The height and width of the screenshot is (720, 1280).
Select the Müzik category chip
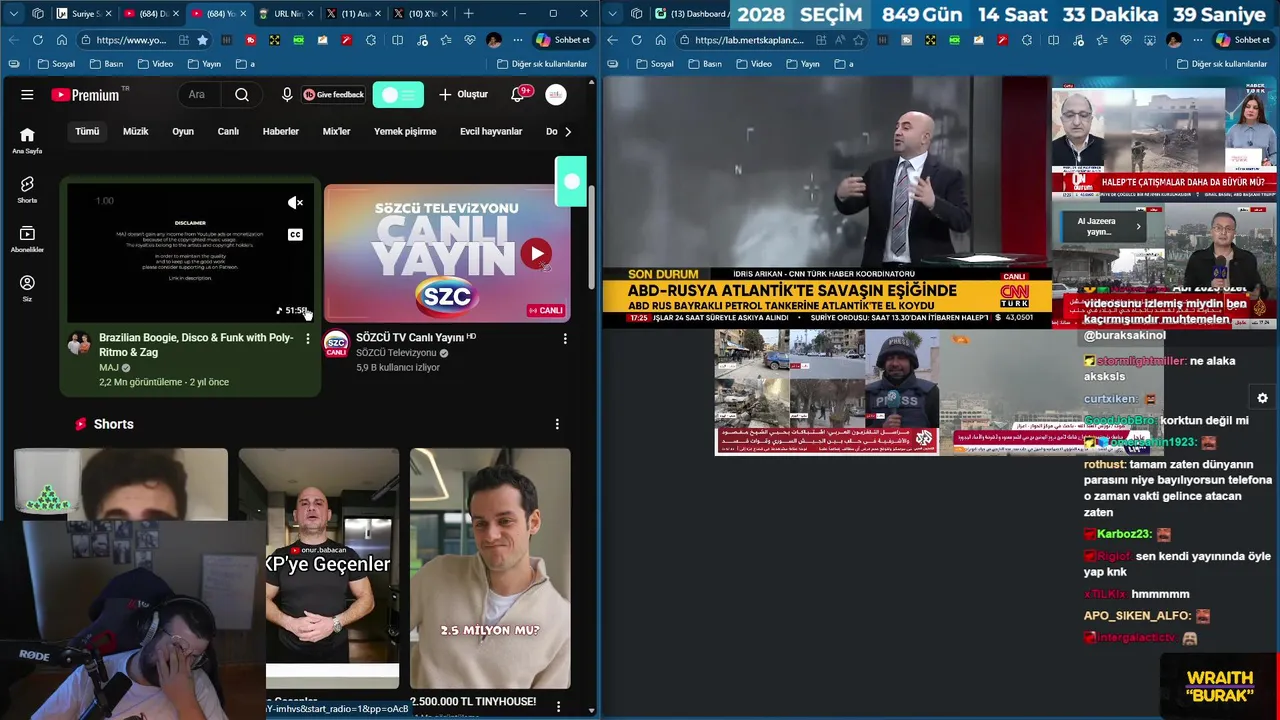135,132
